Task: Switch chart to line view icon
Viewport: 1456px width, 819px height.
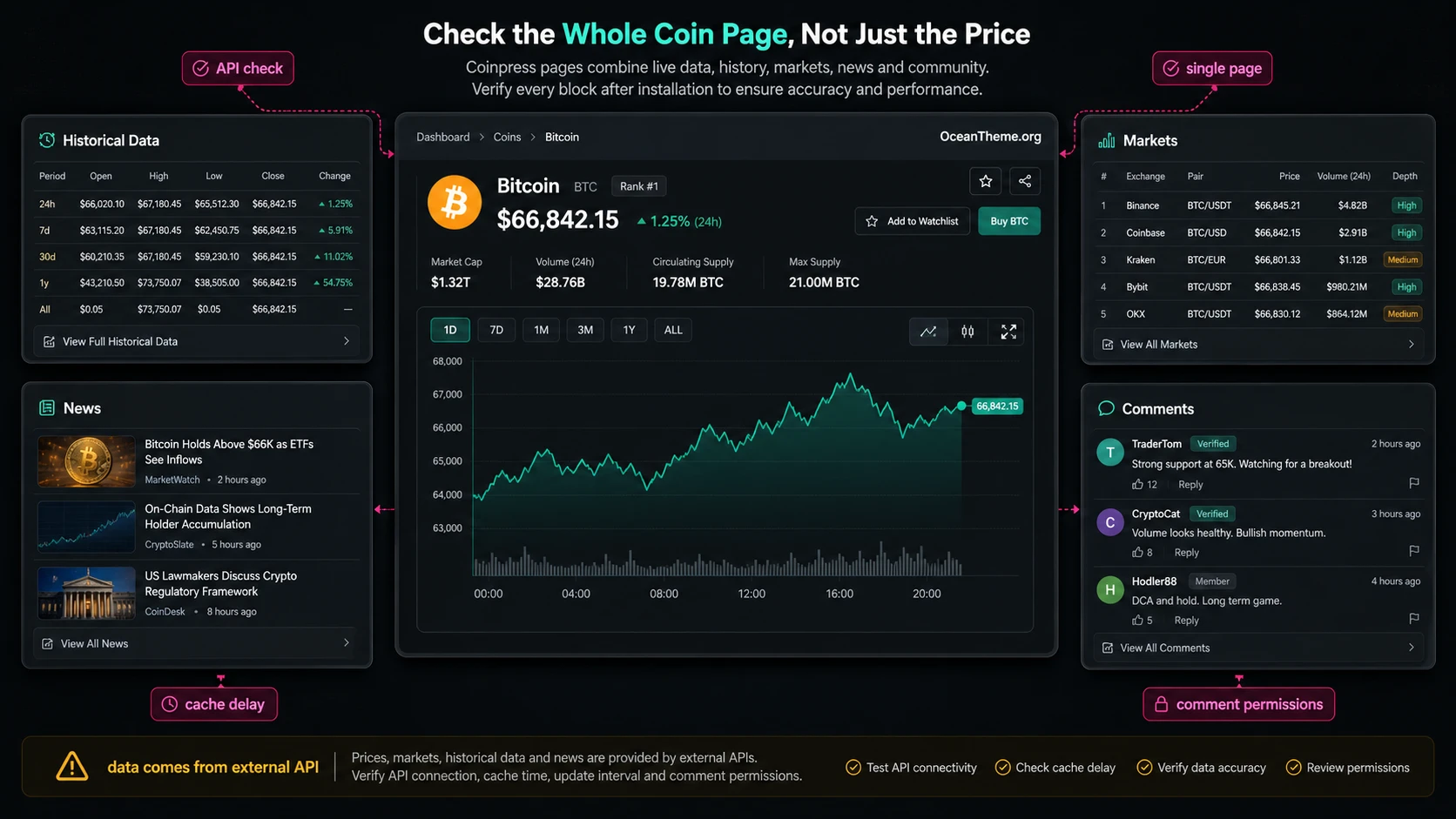Action: click(x=928, y=332)
